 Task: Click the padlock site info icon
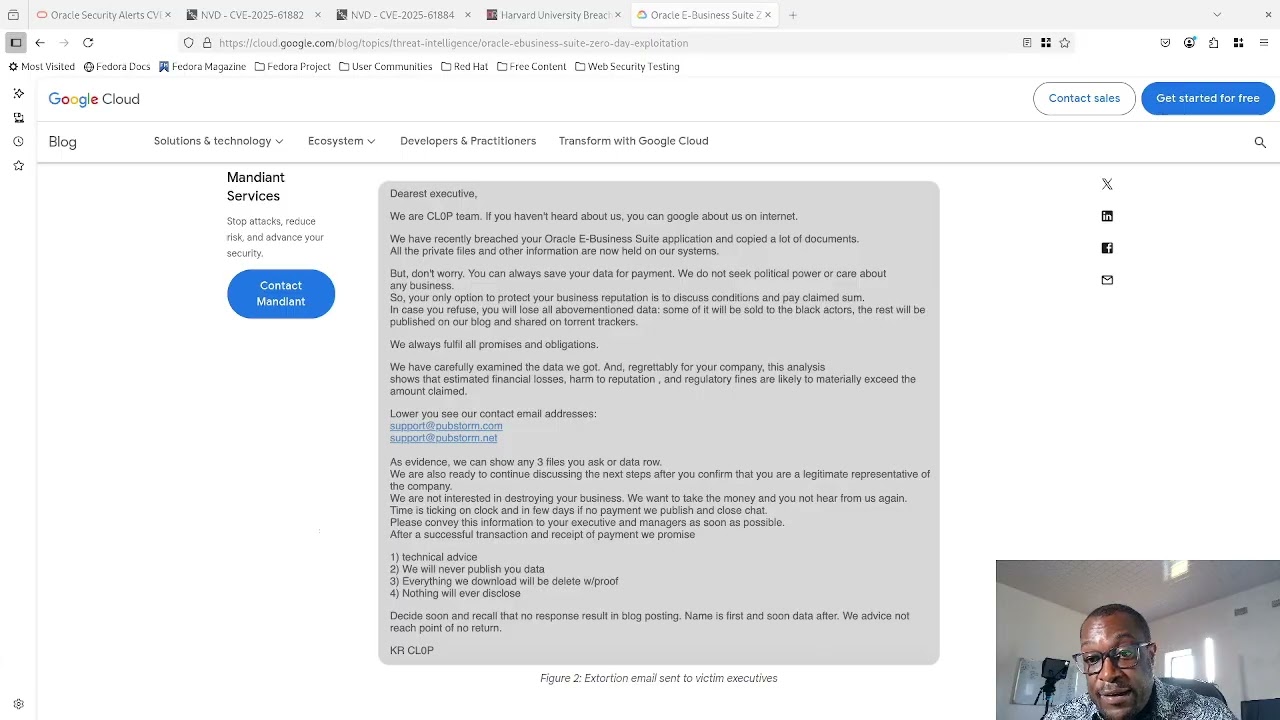click(x=207, y=43)
